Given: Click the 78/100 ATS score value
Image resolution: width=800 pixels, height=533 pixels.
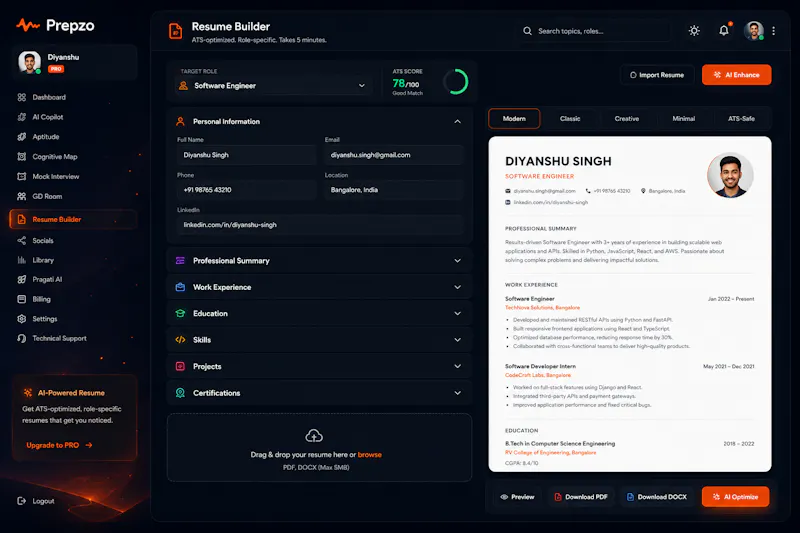Looking at the screenshot, I should pyautogui.click(x=406, y=83).
